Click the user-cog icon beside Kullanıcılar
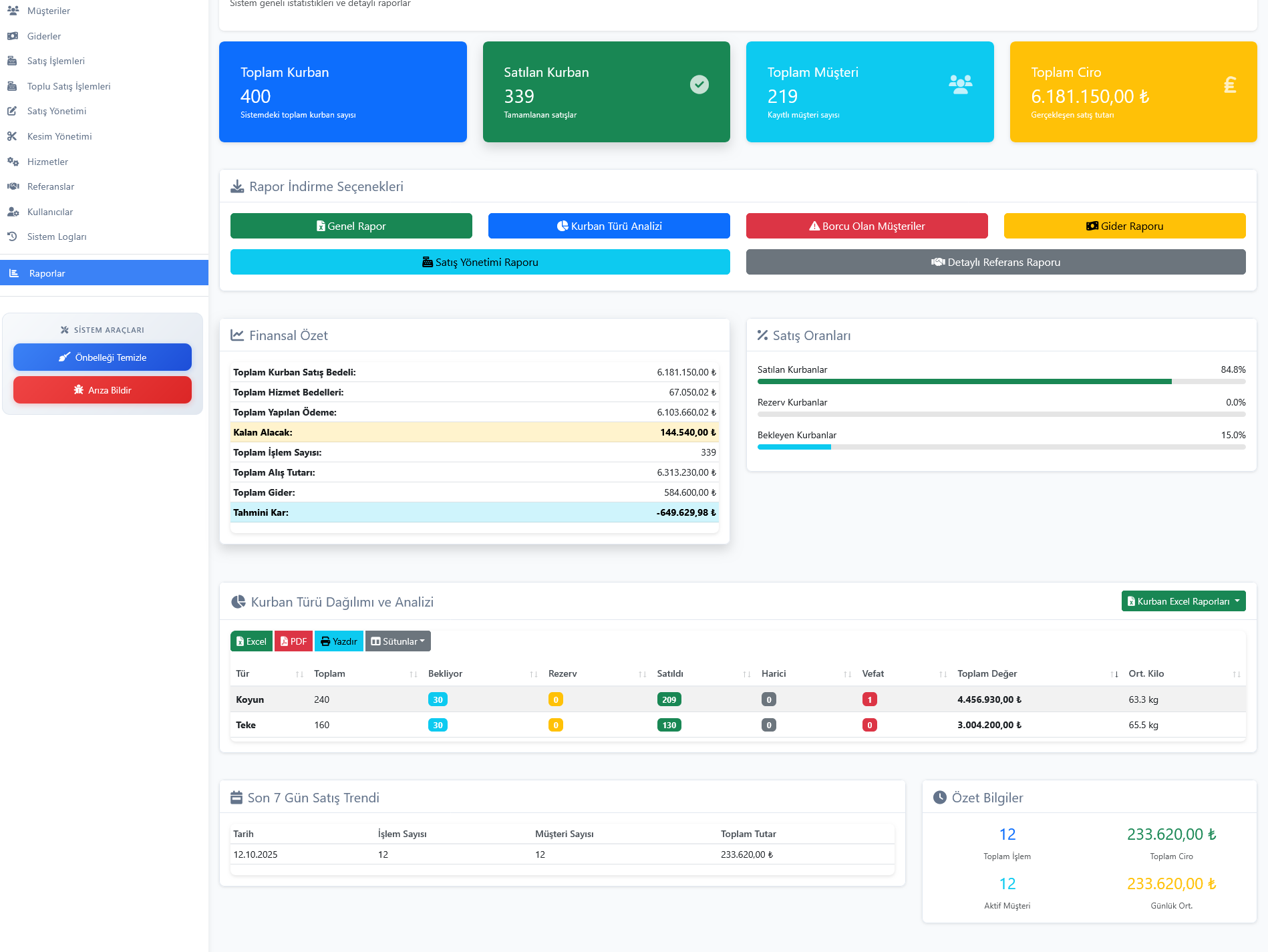This screenshot has width=1268, height=952. (x=12, y=212)
